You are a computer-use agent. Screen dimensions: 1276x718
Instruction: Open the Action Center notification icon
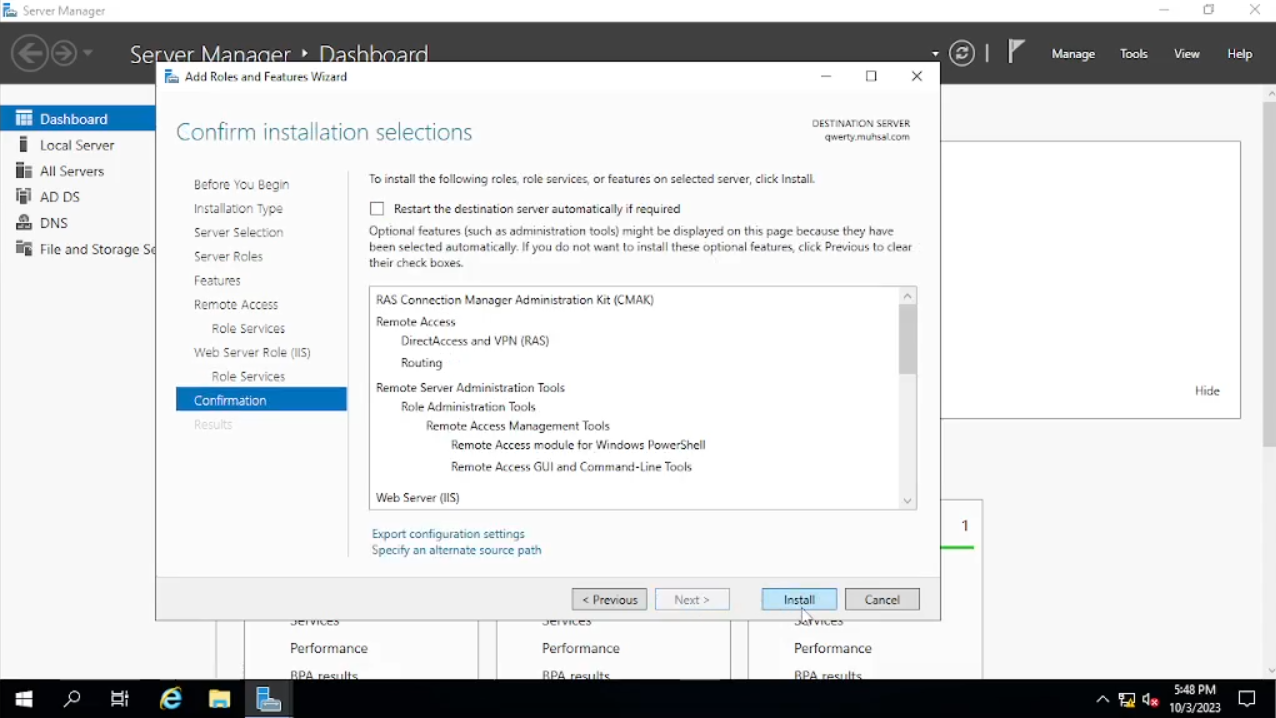1247,699
